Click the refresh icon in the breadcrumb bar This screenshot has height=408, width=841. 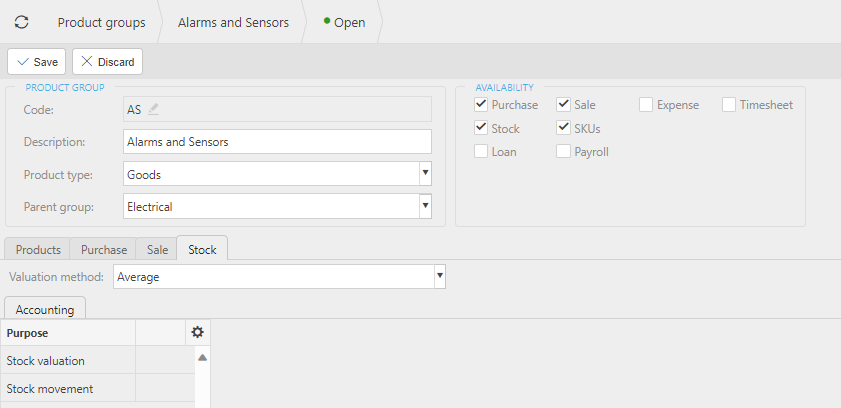21,21
